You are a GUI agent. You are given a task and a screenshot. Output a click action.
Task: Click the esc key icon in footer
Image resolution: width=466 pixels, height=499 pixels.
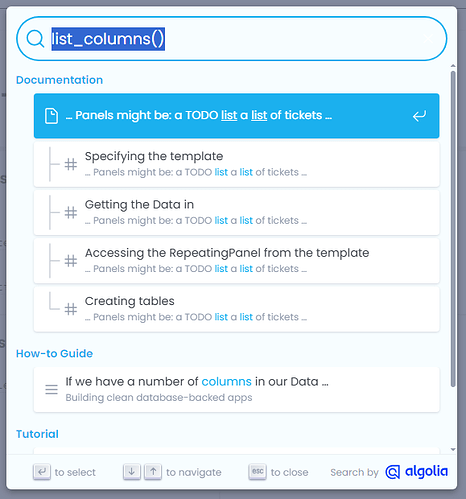pyautogui.click(x=257, y=472)
